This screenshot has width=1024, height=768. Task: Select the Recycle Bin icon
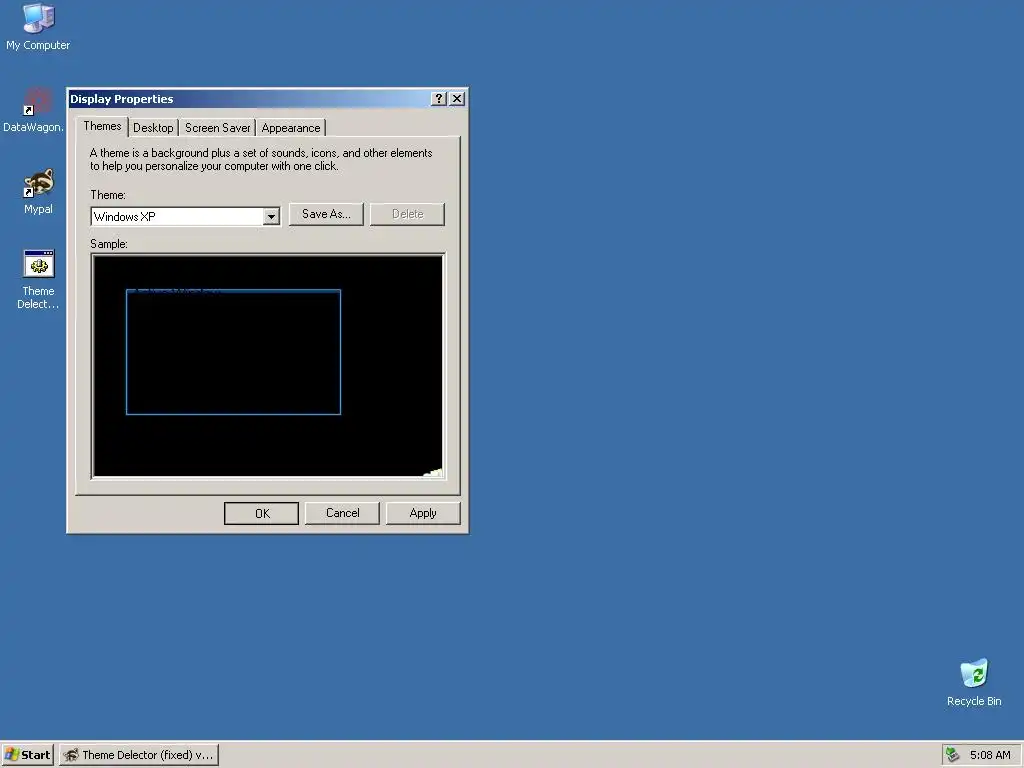coord(974,682)
